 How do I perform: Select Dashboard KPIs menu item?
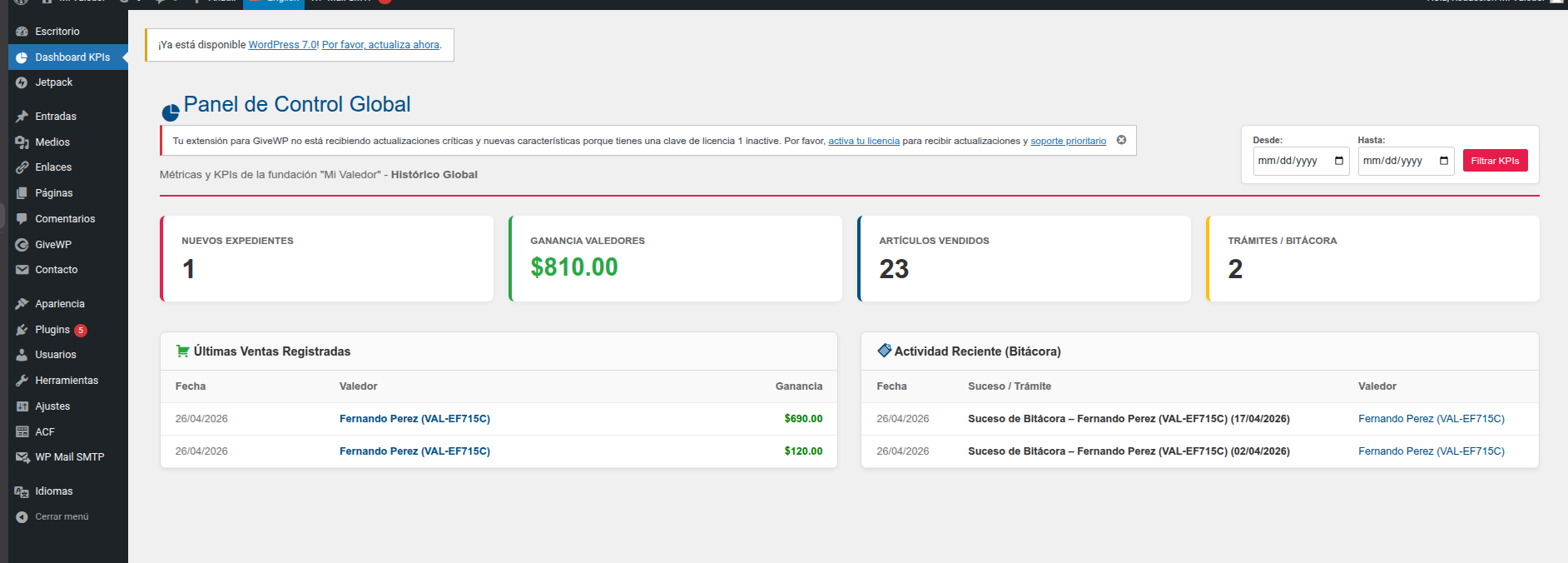pos(68,57)
